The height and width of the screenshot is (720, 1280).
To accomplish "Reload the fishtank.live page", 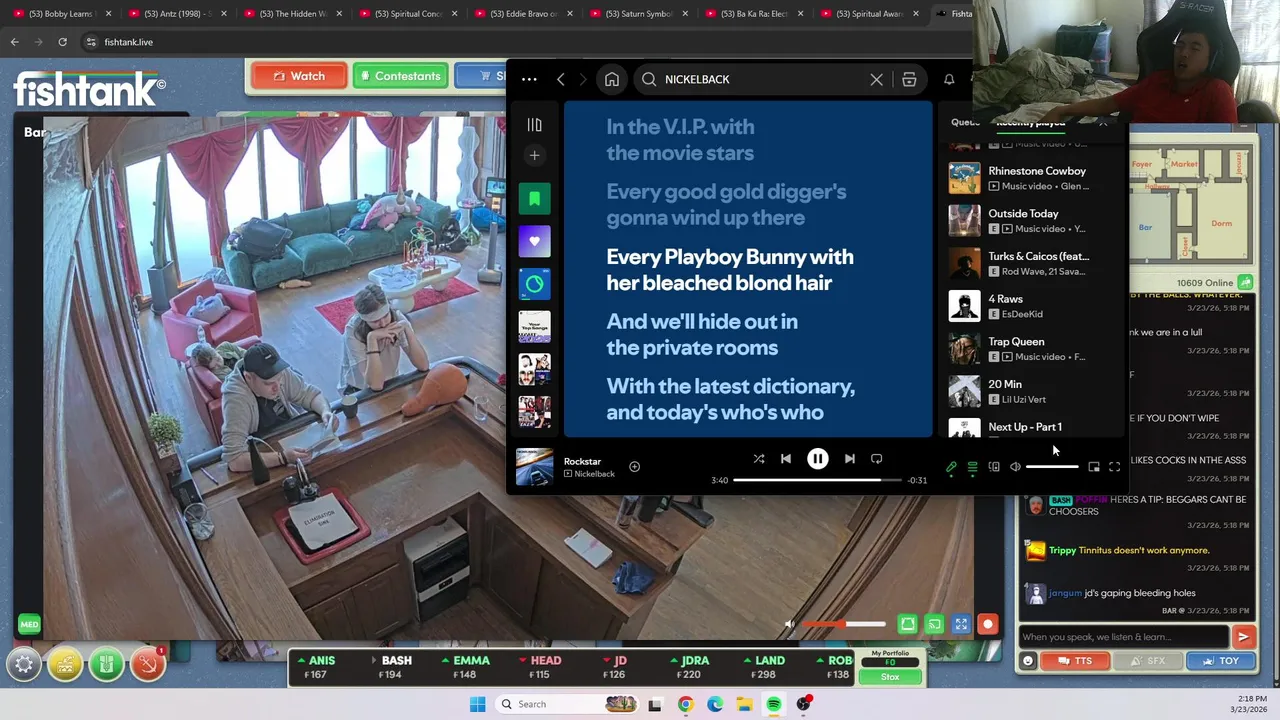I will (62, 42).
